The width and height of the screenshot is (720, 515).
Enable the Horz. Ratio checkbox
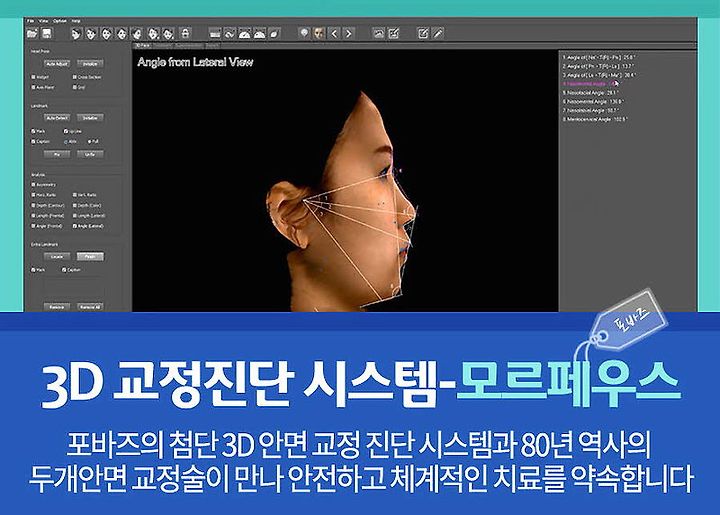pyautogui.click(x=34, y=195)
